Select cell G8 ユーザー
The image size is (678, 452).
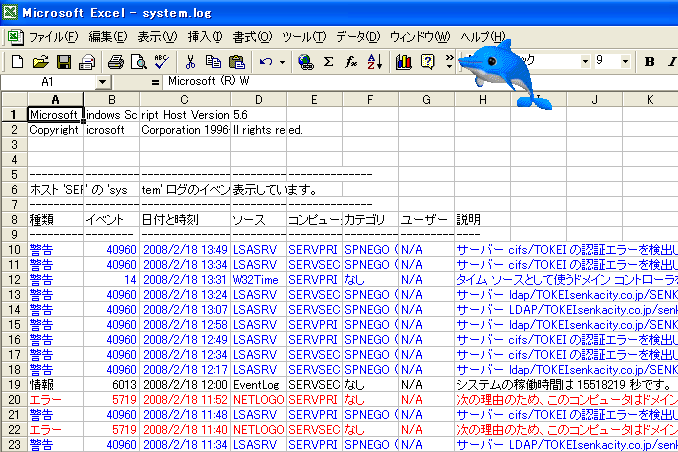tap(426, 220)
